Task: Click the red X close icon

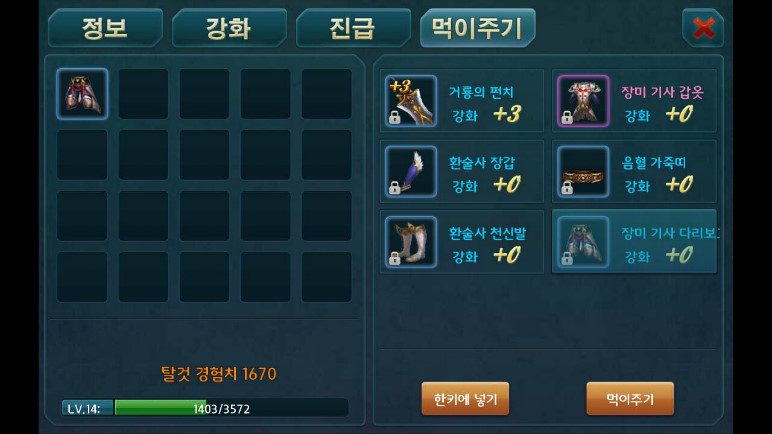Action: click(x=703, y=28)
